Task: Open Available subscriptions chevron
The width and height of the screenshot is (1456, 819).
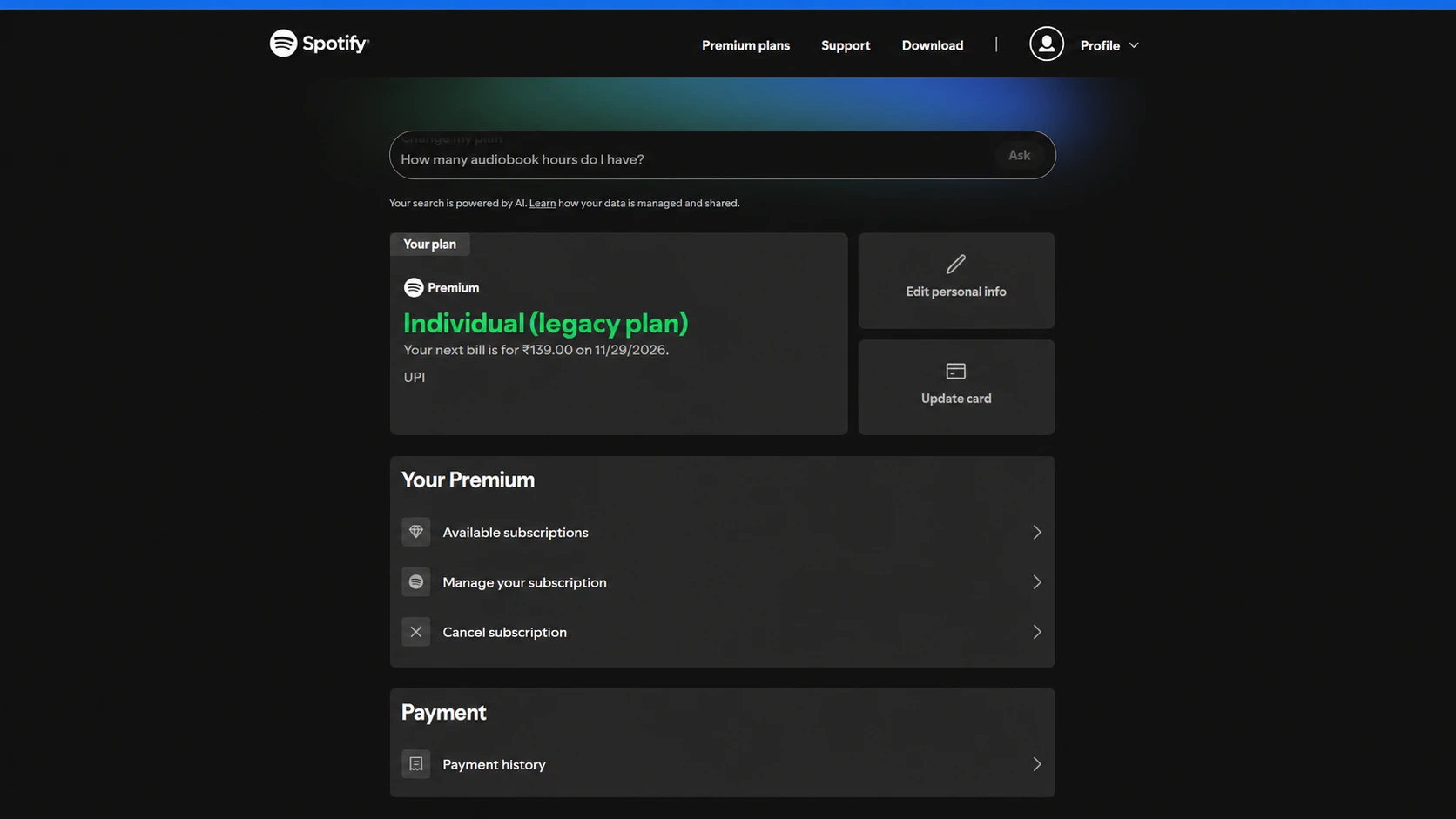Action: click(1037, 532)
